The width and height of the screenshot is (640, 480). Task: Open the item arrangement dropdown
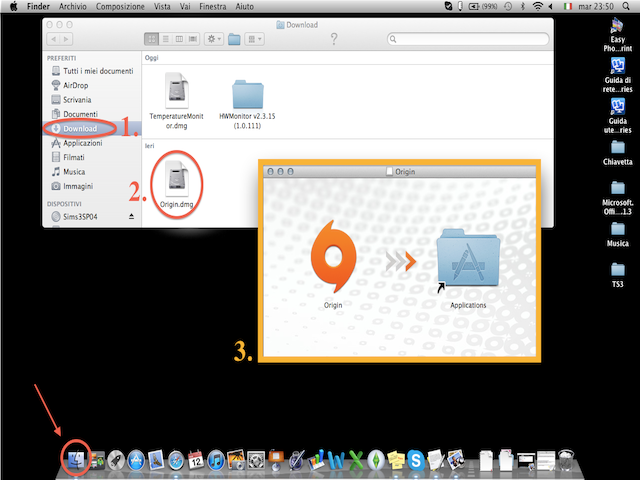254,39
